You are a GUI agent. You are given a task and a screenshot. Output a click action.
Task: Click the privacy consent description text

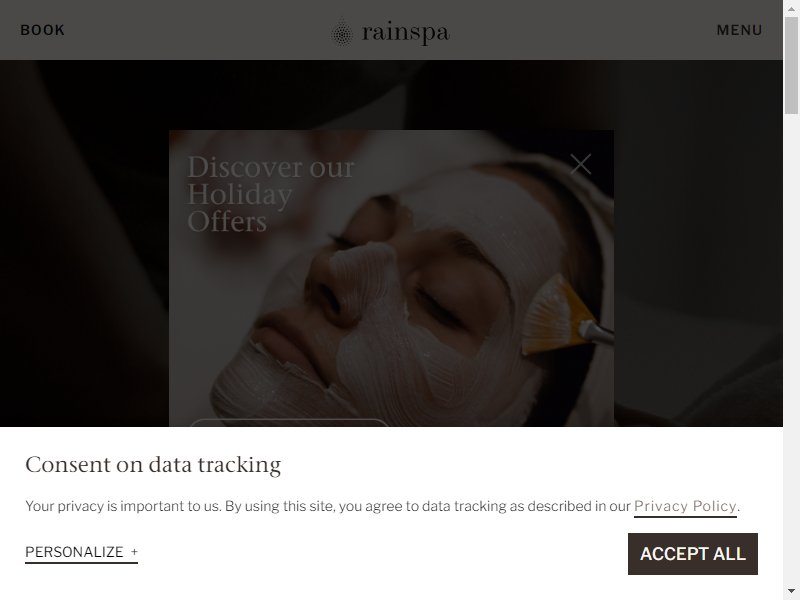[x=383, y=506]
